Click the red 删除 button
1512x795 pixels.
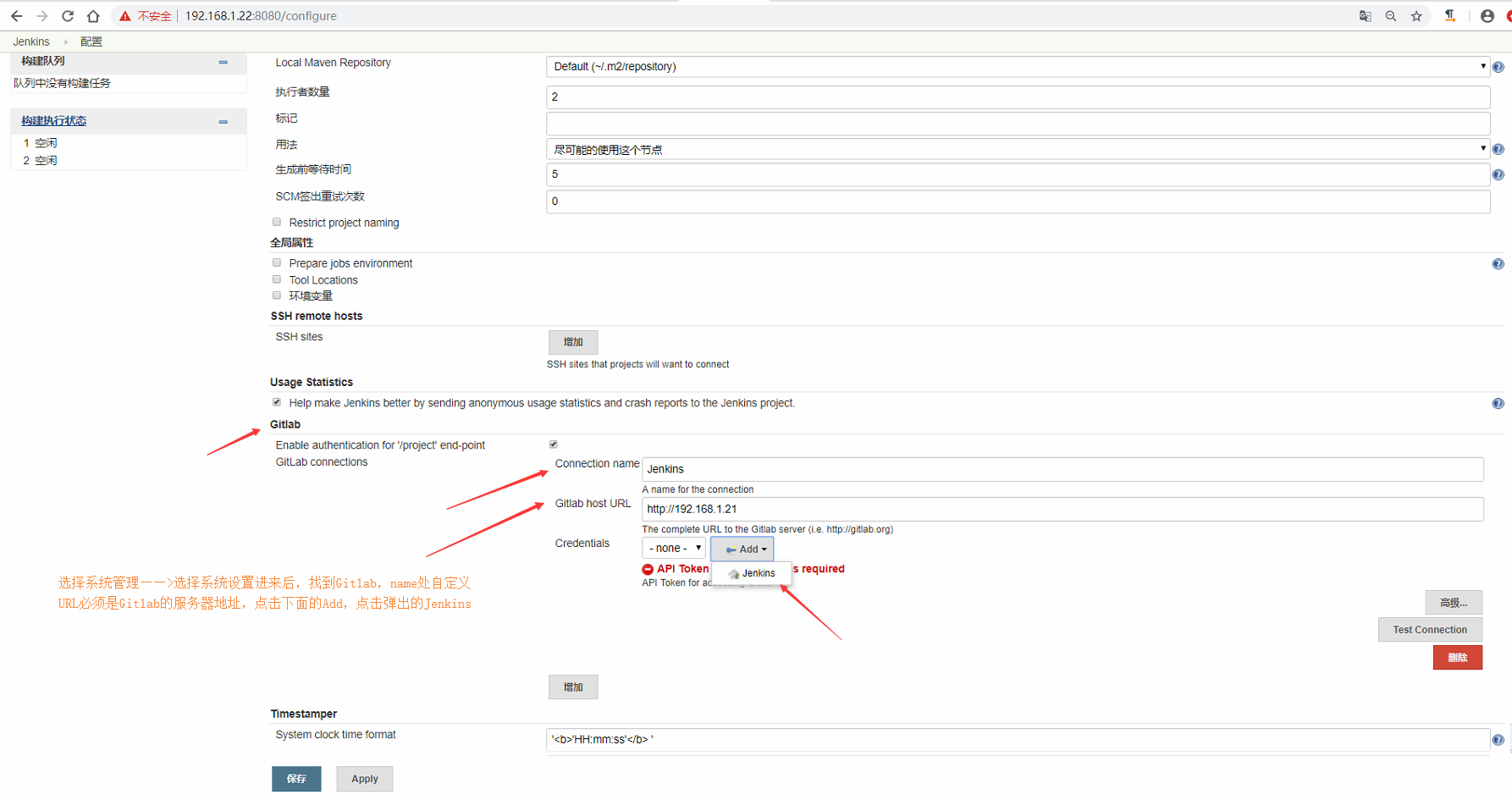click(1458, 657)
